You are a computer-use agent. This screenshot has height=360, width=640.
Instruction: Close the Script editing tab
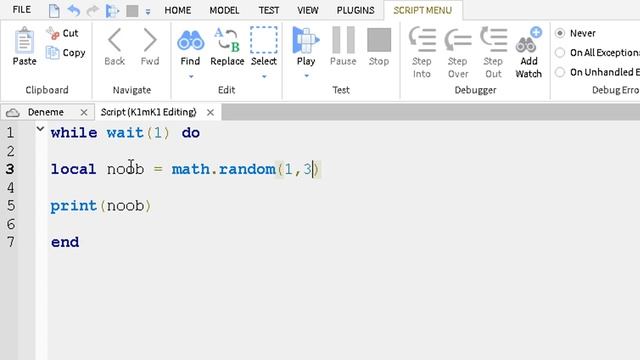[210, 112]
